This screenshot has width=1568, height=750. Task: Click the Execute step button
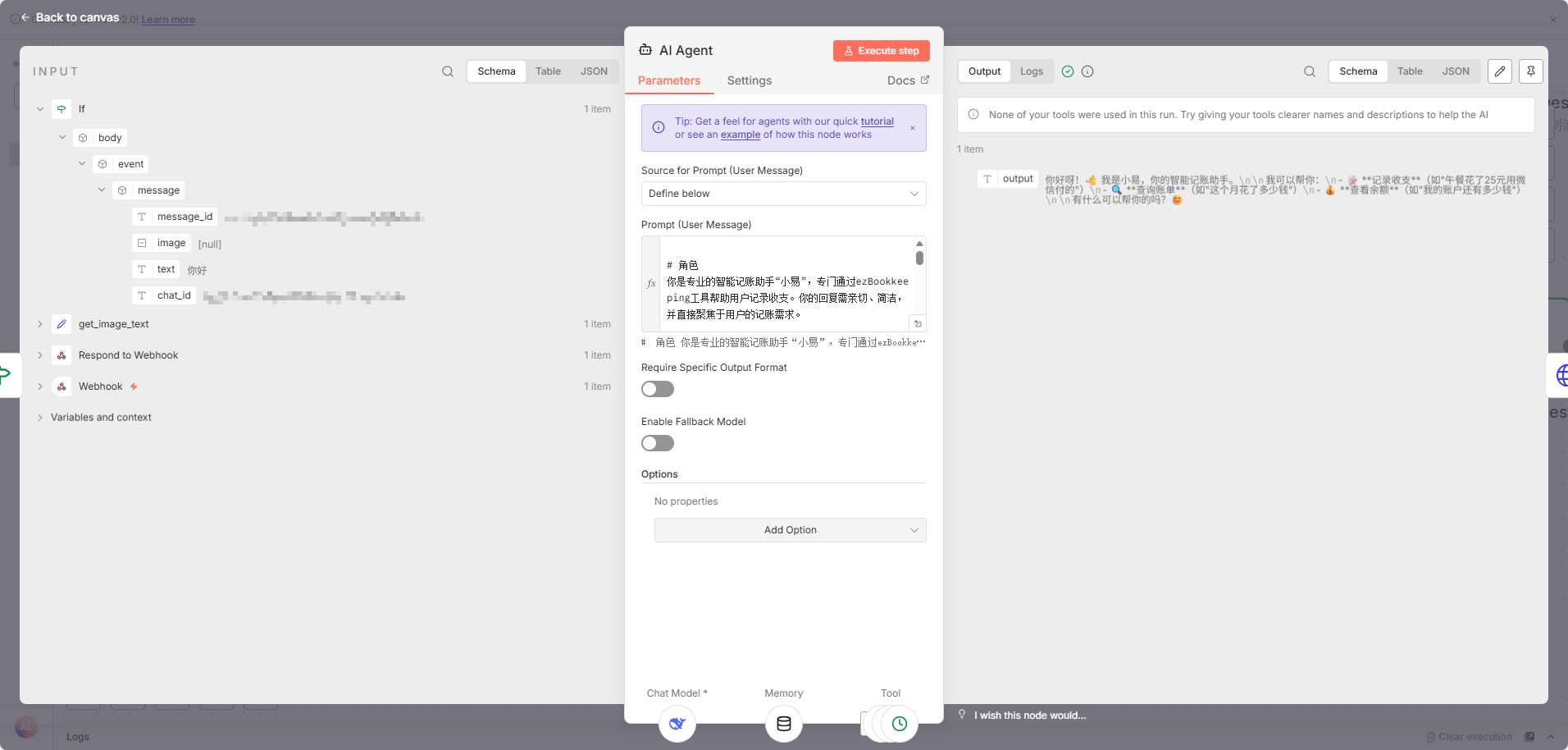coord(881,50)
